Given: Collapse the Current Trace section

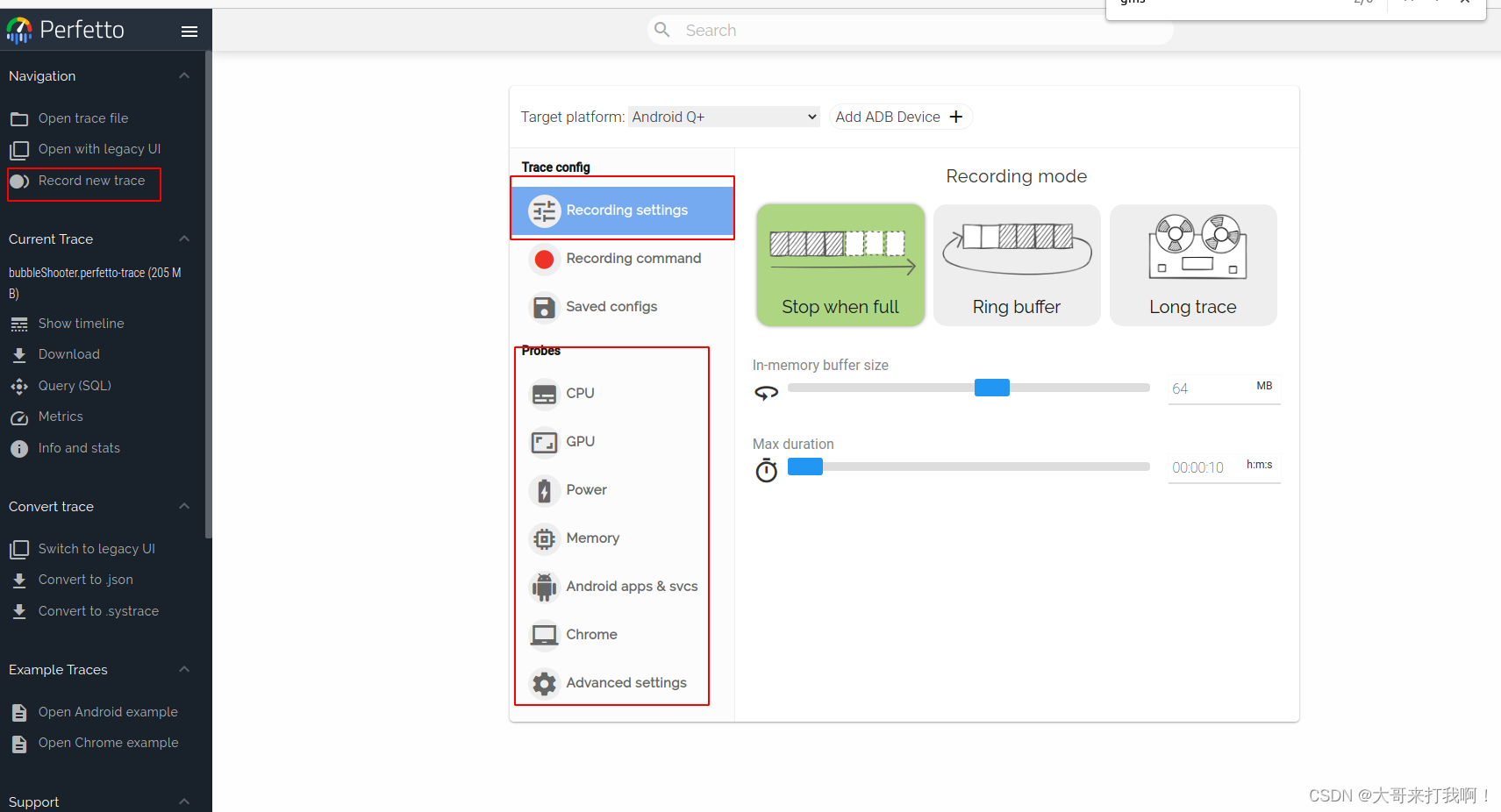Looking at the screenshot, I should pos(184,239).
